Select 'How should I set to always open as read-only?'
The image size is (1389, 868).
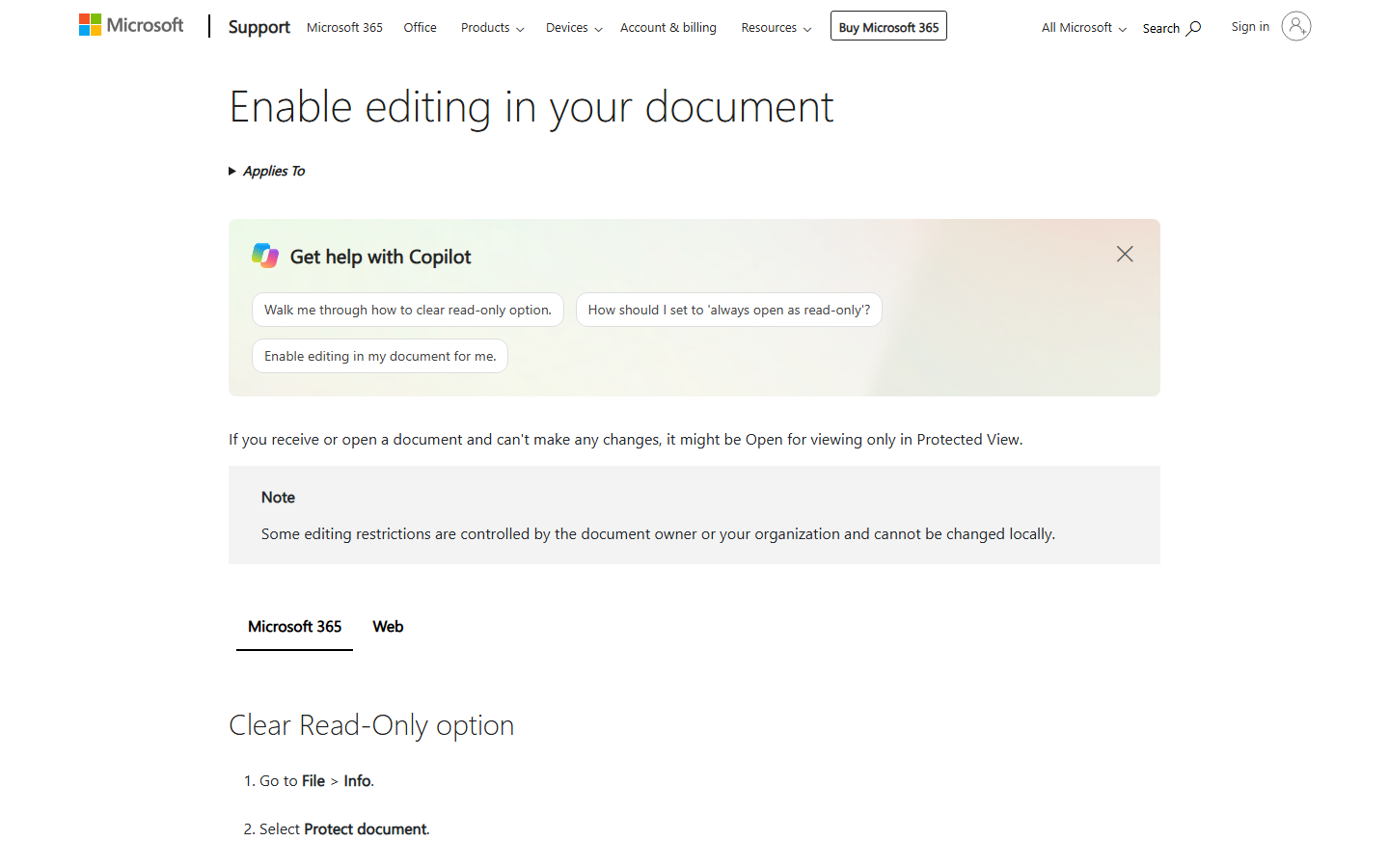click(x=729, y=310)
